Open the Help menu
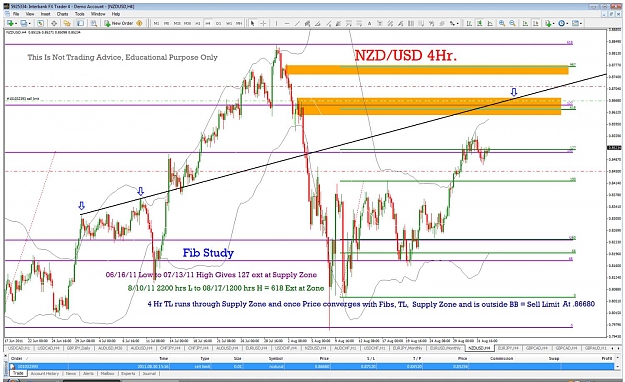This screenshot has width=625, height=382. coord(116,14)
